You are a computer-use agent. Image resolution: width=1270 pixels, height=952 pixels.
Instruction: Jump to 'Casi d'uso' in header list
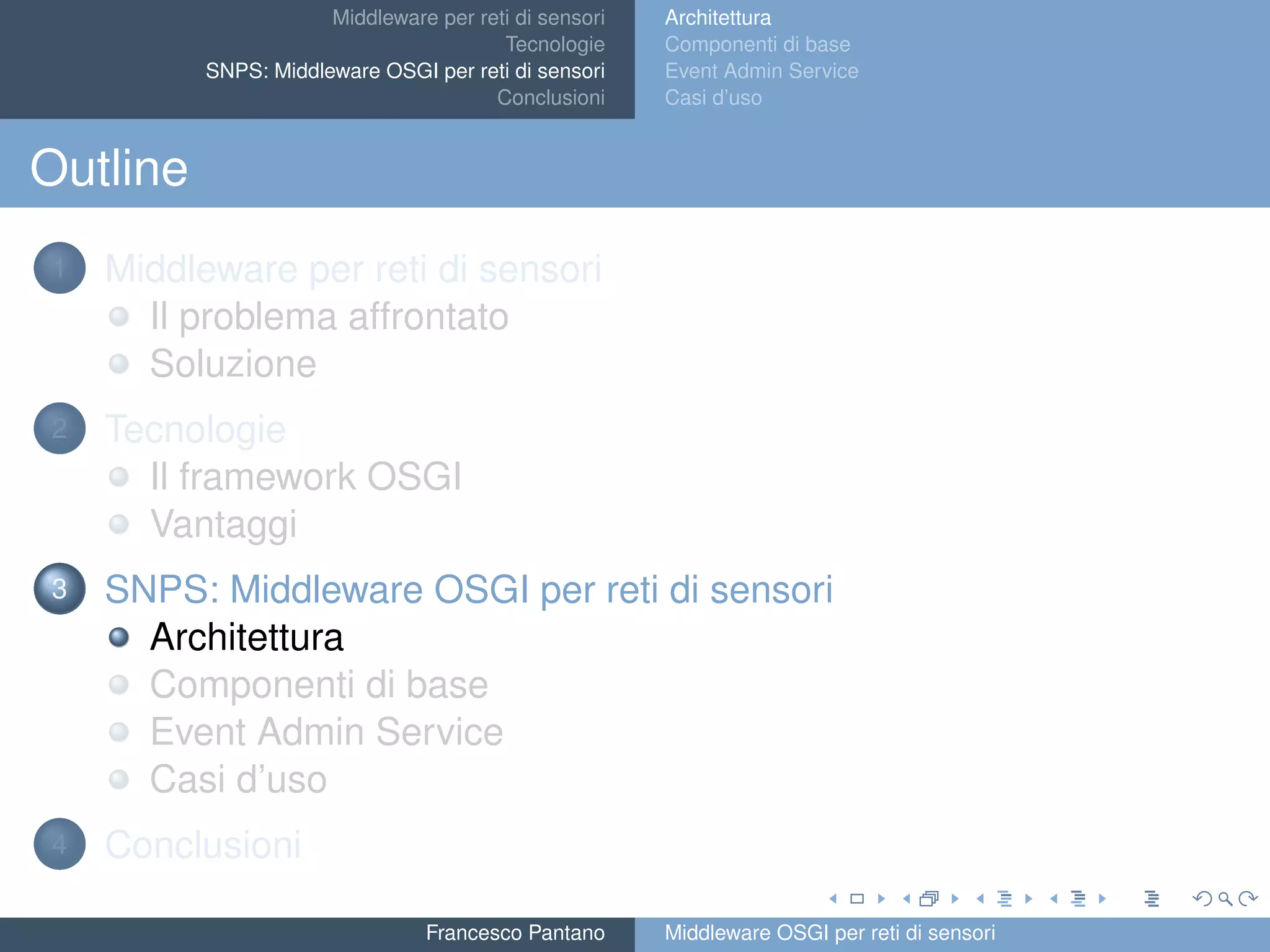click(713, 98)
